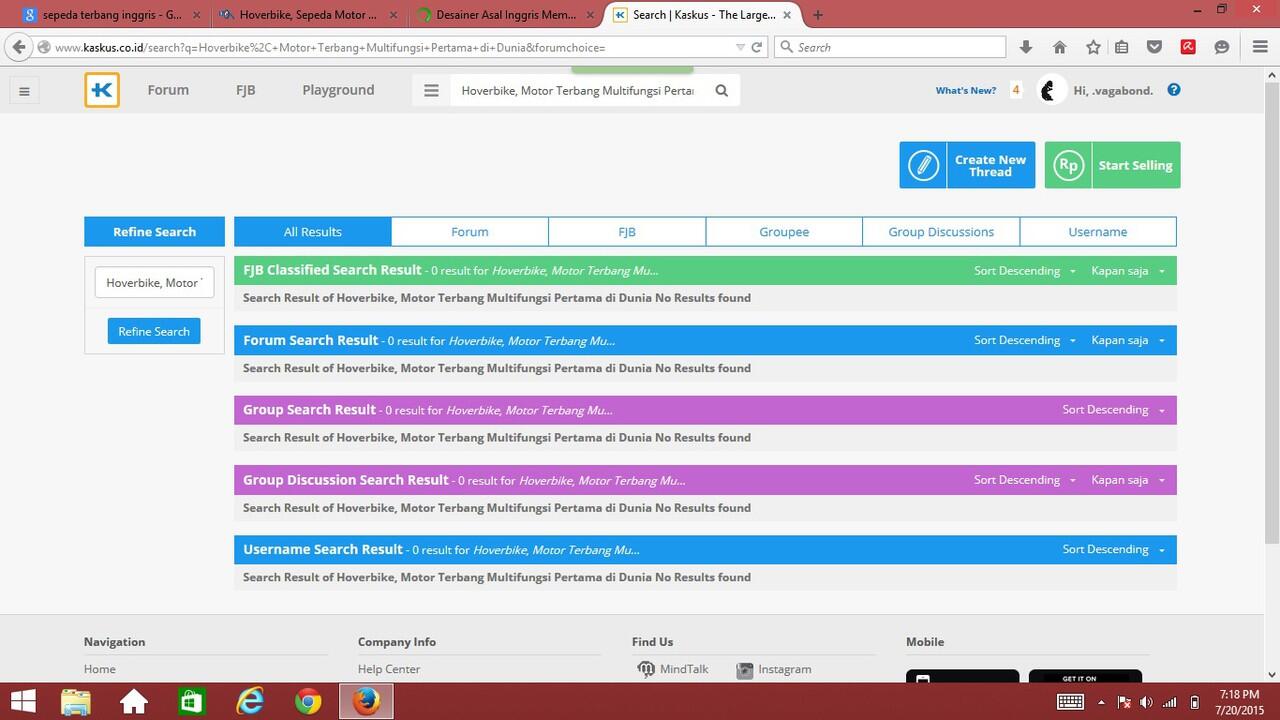Open Group Discussion Kapan saja dropdown

[x=1128, y=480]
